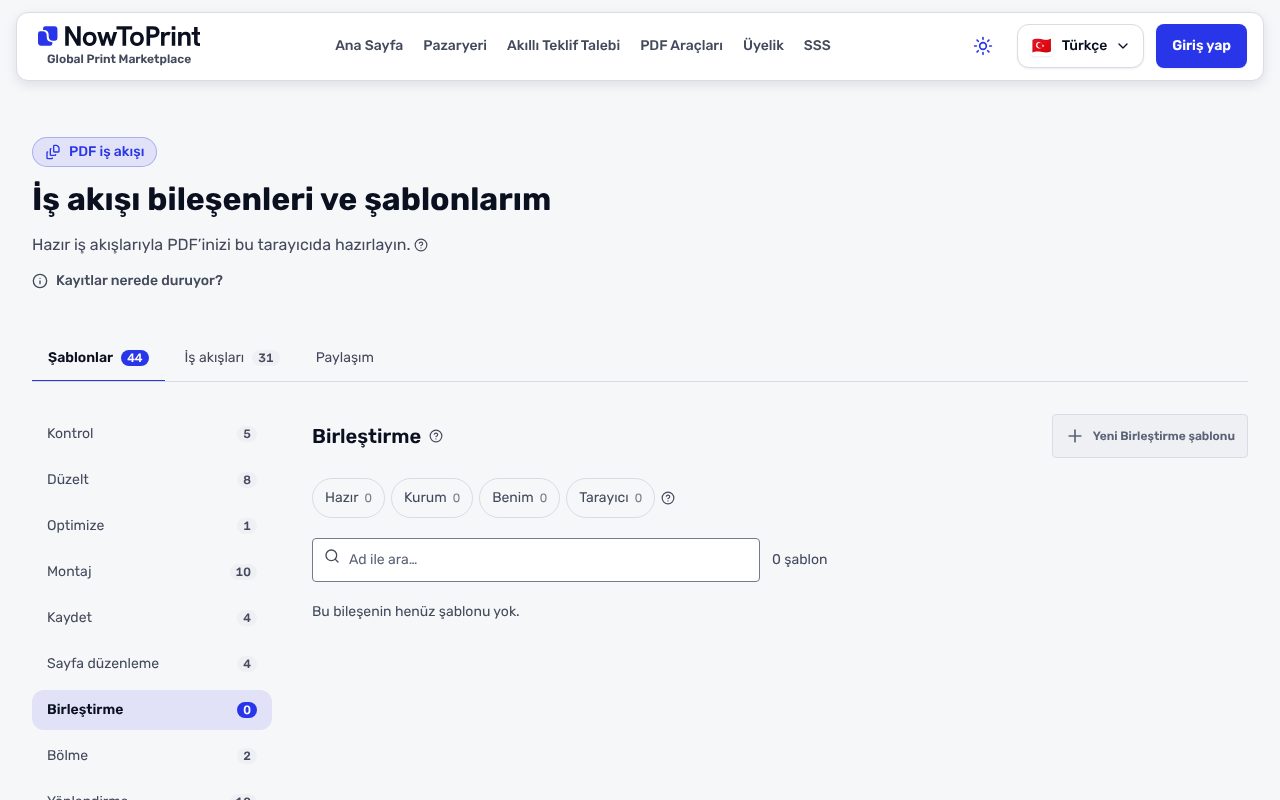
Task: Toggle the Tarayıcı filter chip
Action: point(610,498)
